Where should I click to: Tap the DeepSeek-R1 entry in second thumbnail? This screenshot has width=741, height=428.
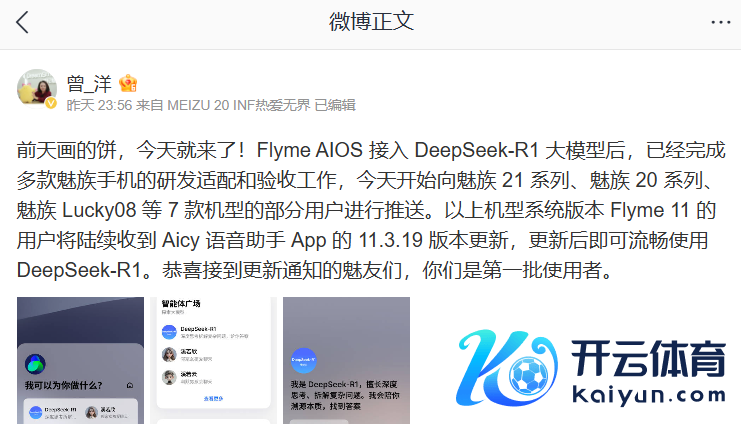205,332
